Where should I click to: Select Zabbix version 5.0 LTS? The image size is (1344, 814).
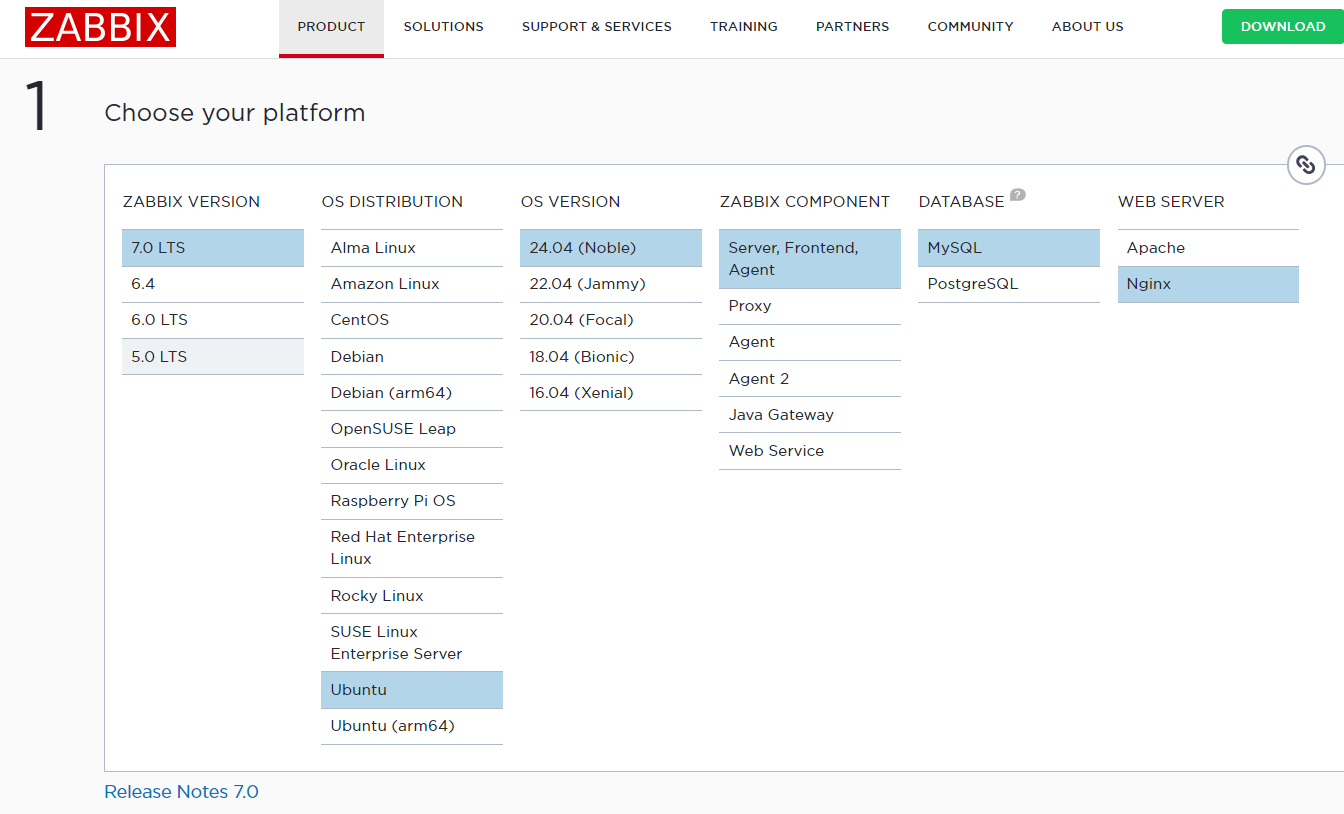click(x=213, y=357)
